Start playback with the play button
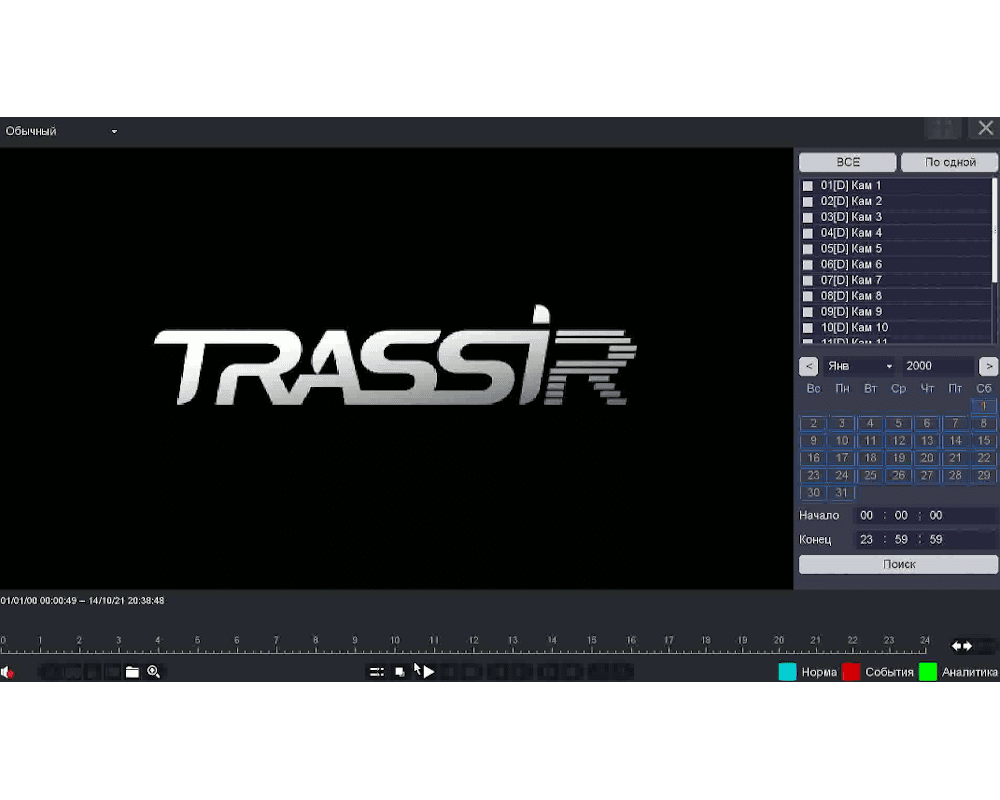Viewport: 1000px width, 800px height. (x=429, y=672)
